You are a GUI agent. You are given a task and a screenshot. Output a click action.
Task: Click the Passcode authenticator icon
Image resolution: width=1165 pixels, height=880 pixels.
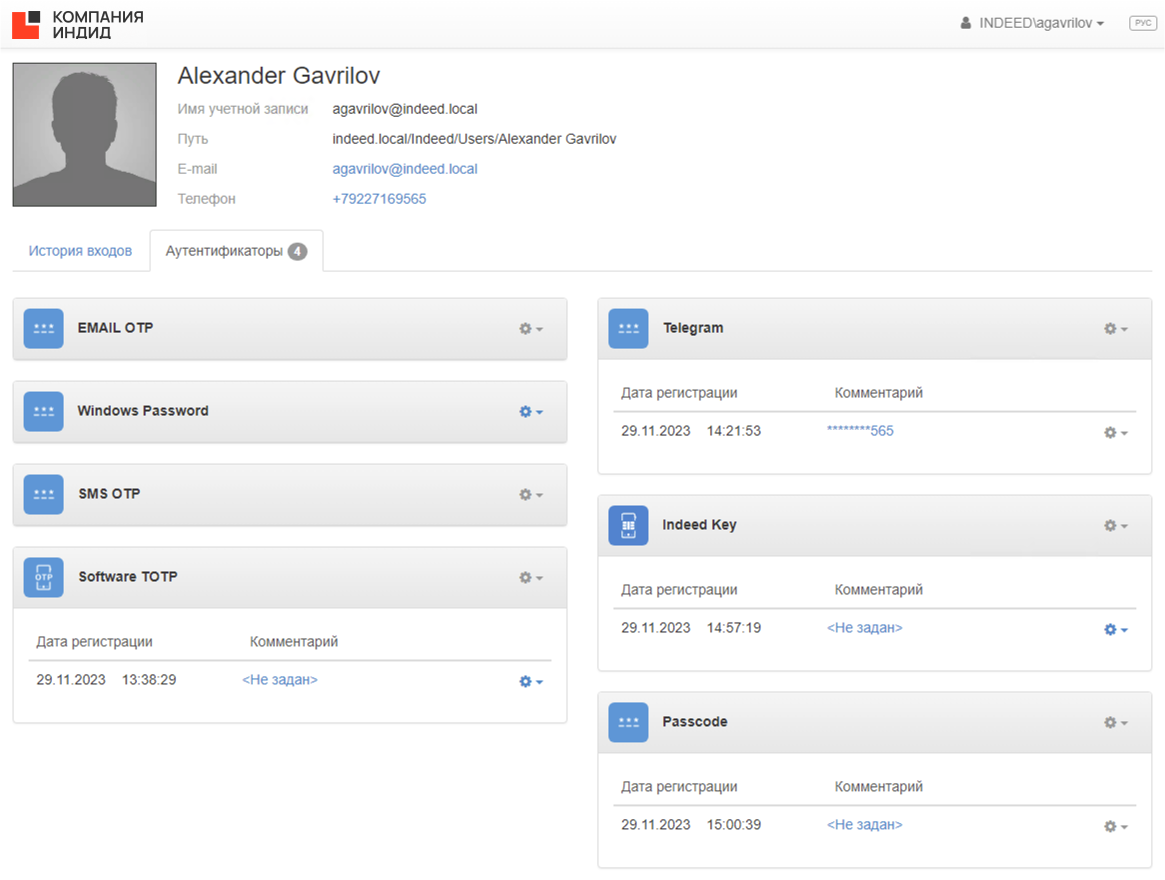629,722
